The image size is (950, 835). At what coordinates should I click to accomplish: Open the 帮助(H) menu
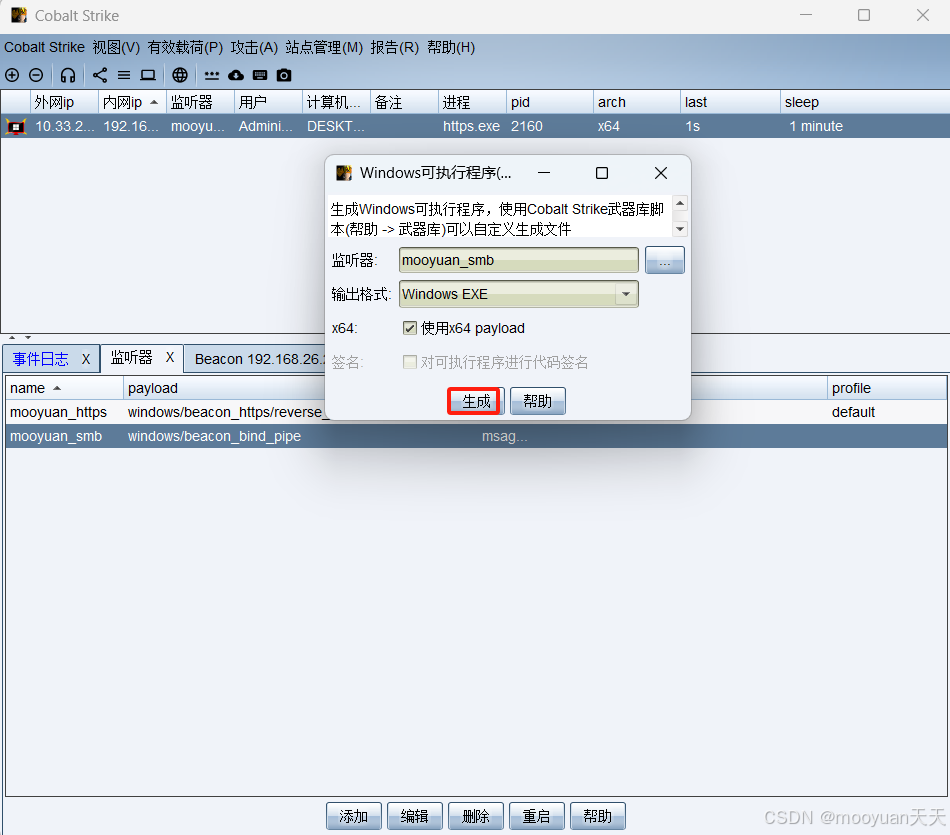pyautogui.click(x=451, y=47)
